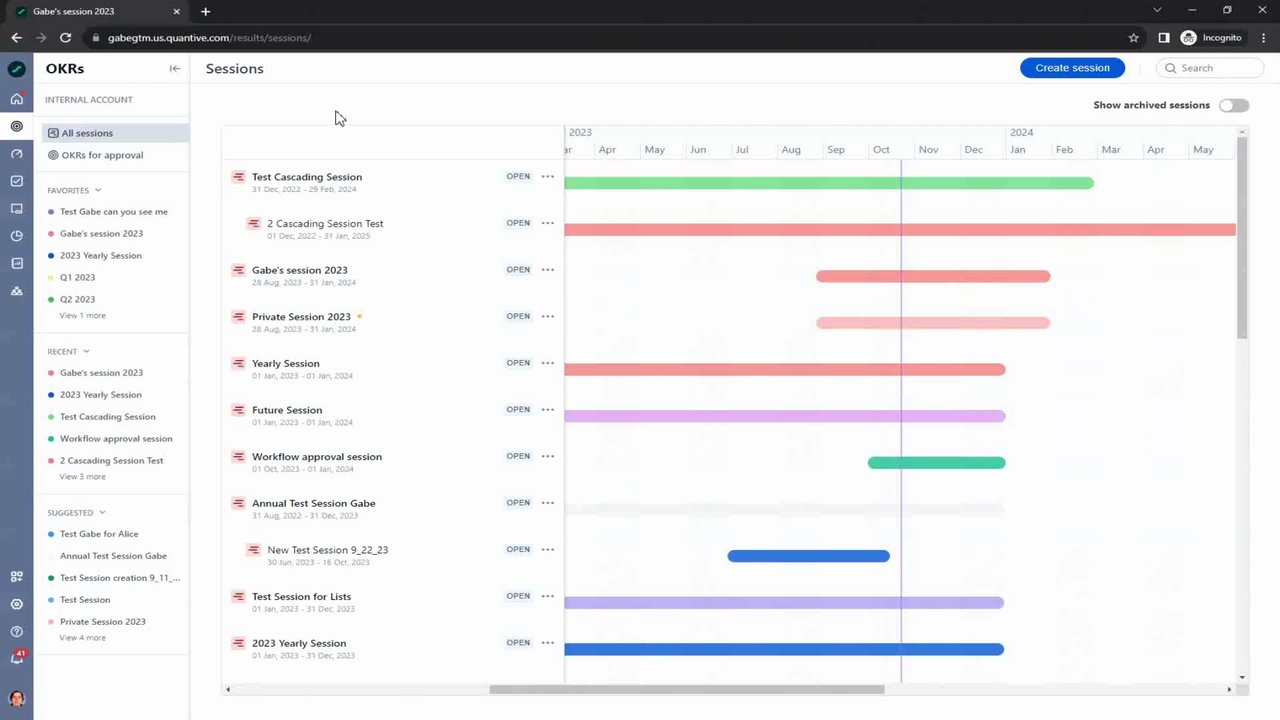Open more options for Future Session
Viewport: 1280px width, 720px height.
tap(548, 409)
